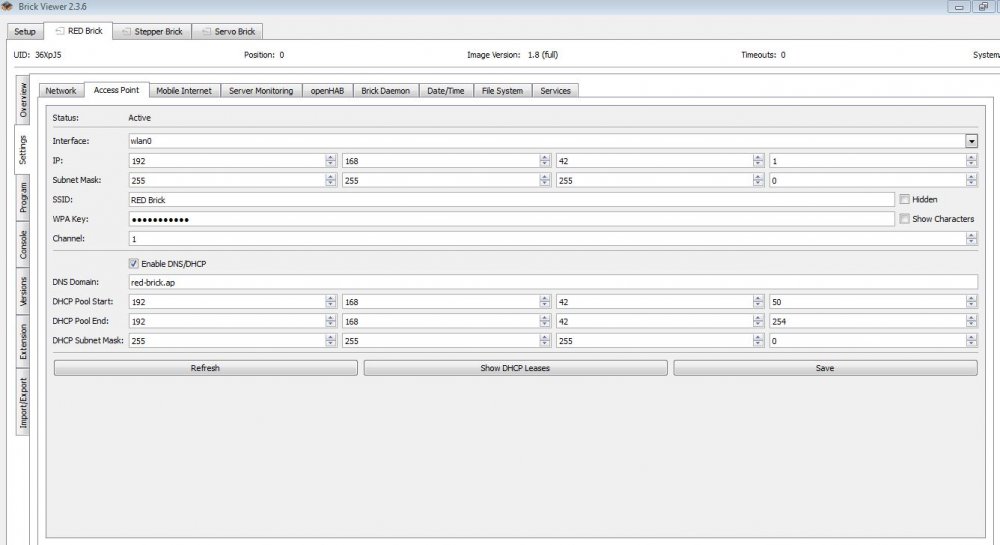Click the SSID text field
The image size is (1000, 545).
[510, 200]
